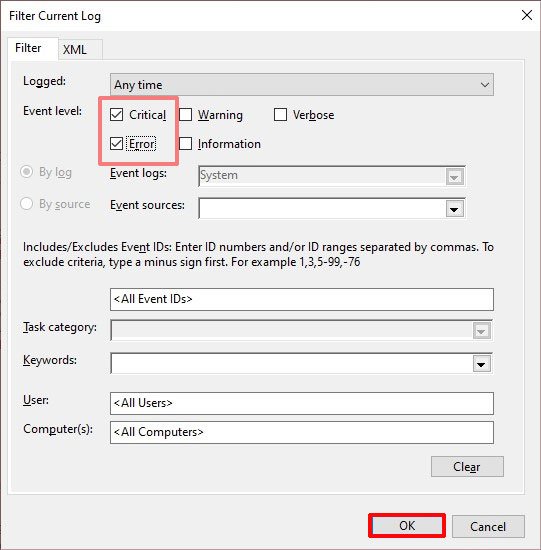The height and width of the screenshot is (550, 541).
Task: Uncheck the Critical event level checkbox
Action: (116, 115)
